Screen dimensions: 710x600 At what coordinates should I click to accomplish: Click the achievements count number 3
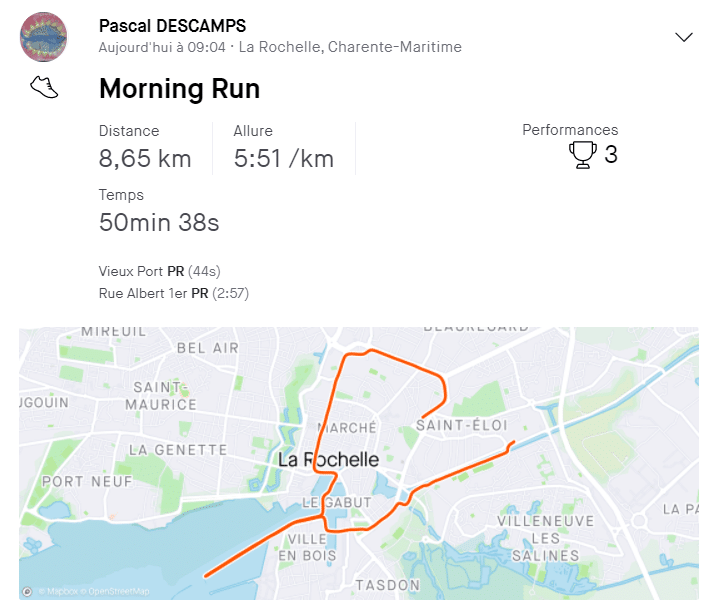[611, 154]
